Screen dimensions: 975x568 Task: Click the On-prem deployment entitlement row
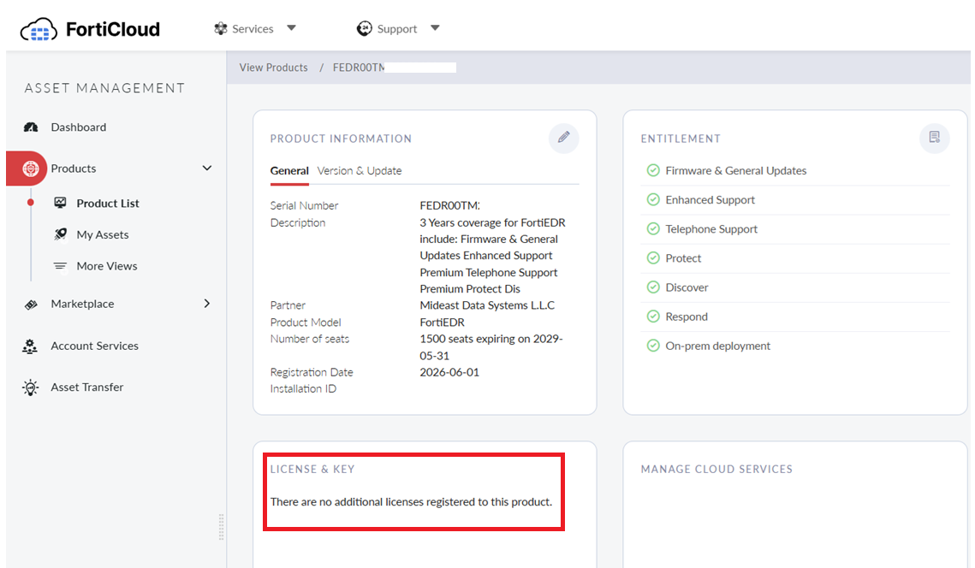click(795, 346)
